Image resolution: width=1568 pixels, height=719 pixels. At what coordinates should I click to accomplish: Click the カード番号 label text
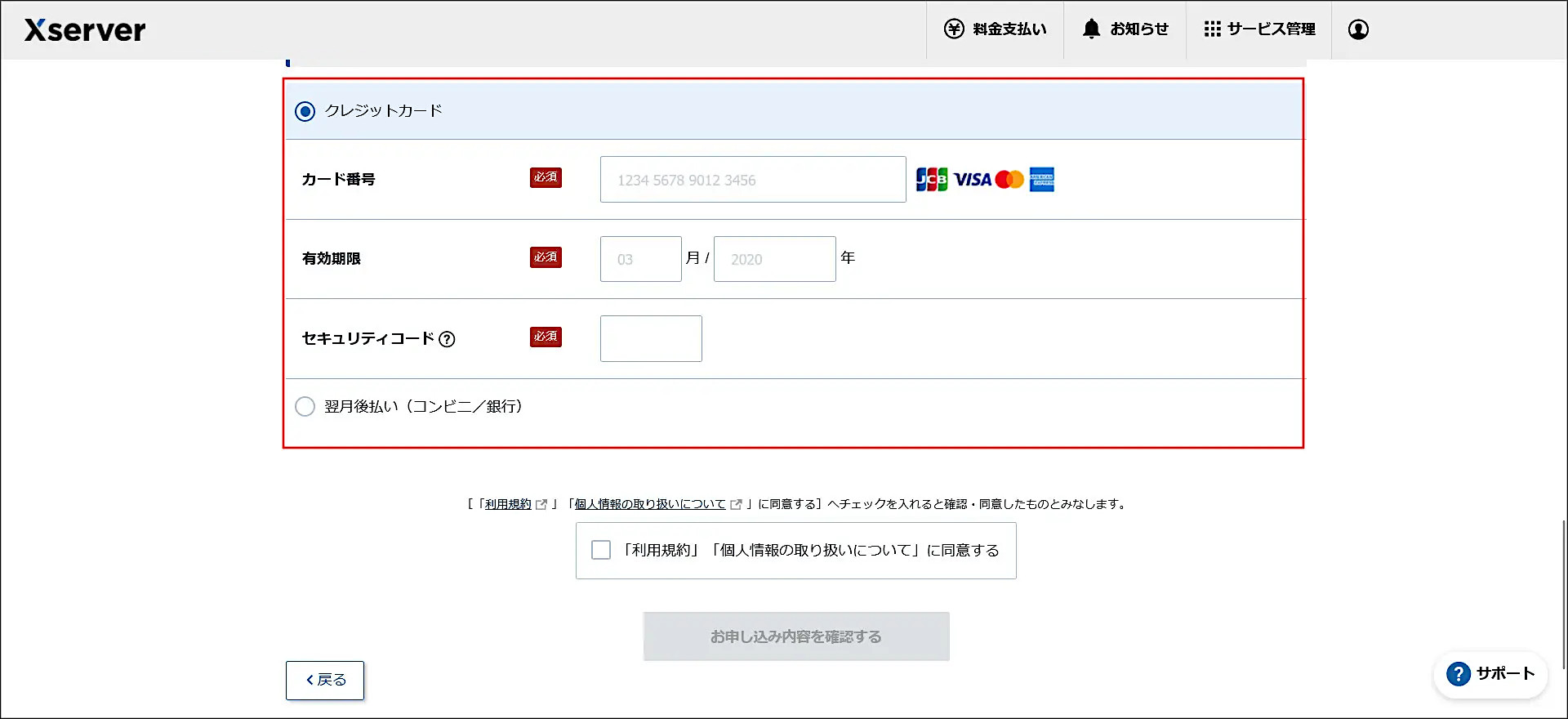tap(338, 179)
